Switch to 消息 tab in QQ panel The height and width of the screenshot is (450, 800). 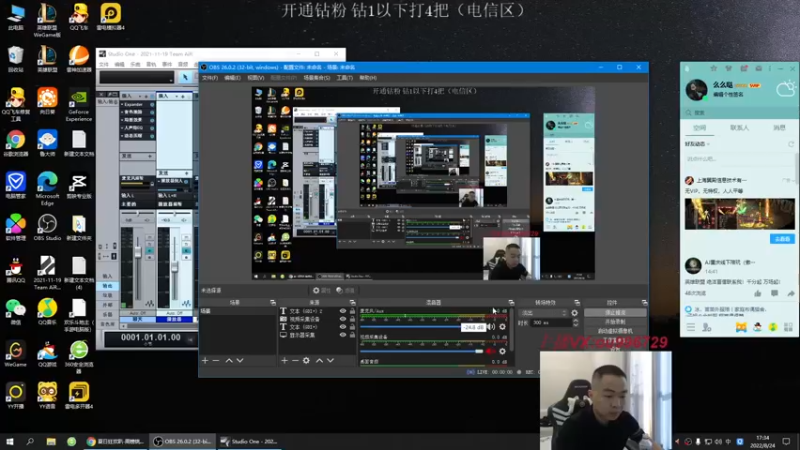(779, 128)
